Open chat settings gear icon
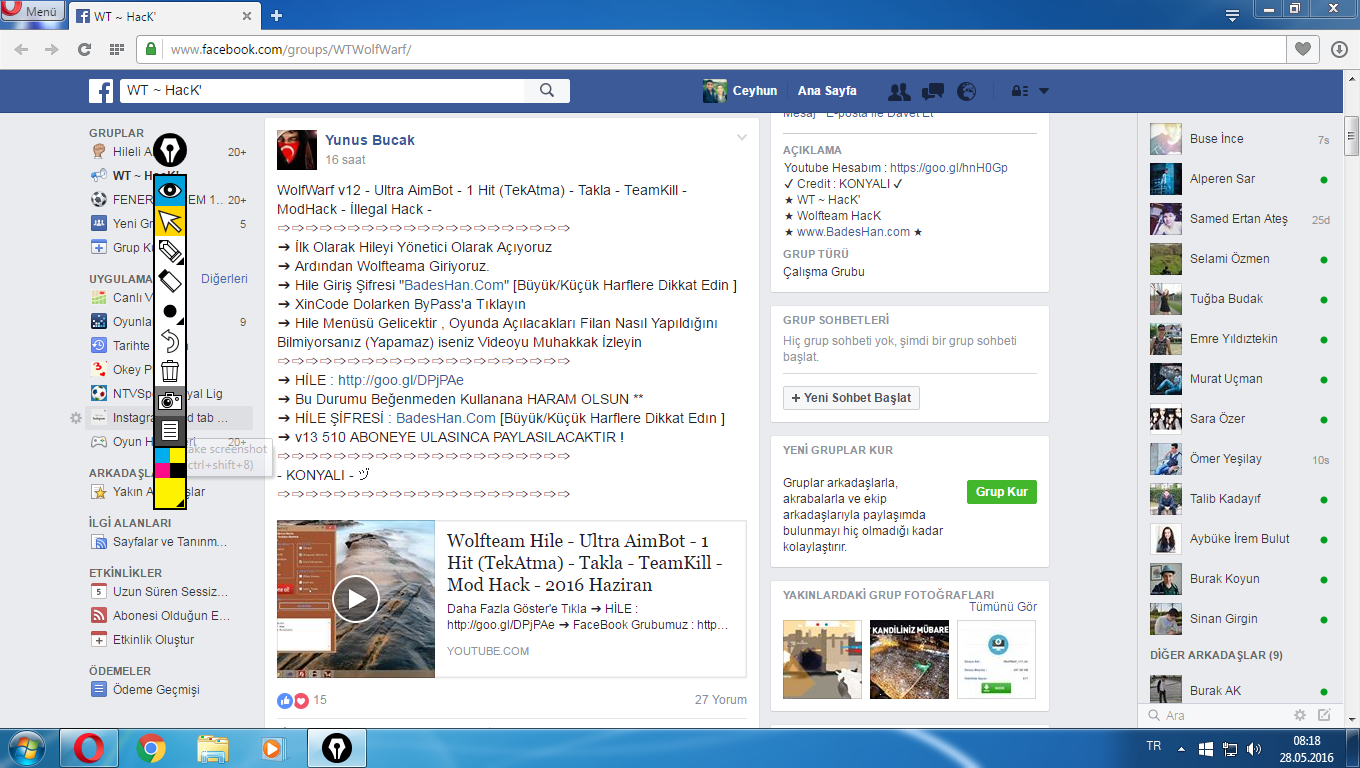The image size is (1360, 768). [x=1300, y=715]
